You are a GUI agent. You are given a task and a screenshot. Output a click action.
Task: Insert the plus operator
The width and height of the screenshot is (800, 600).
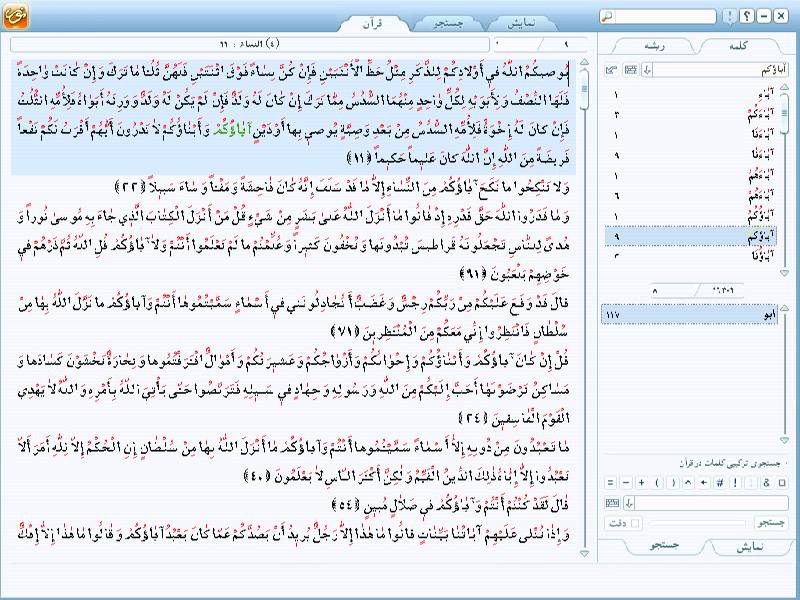click(641, 482)
